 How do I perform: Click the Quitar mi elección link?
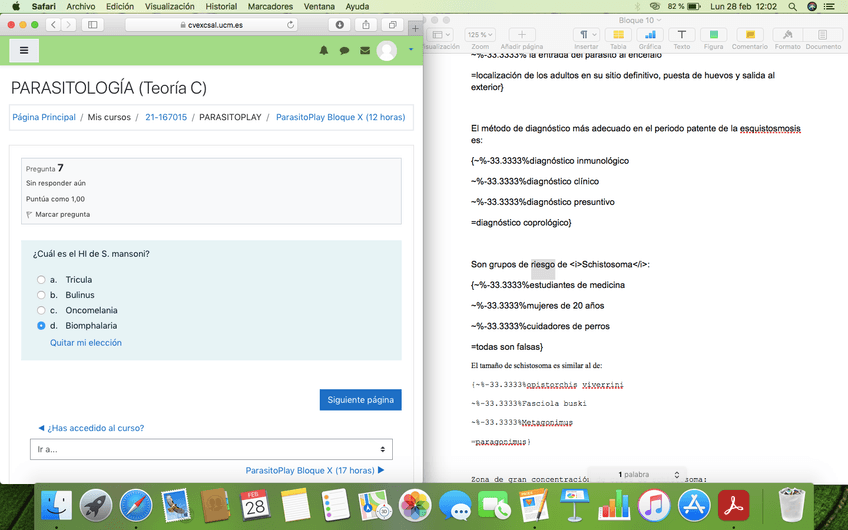(86, 343)
